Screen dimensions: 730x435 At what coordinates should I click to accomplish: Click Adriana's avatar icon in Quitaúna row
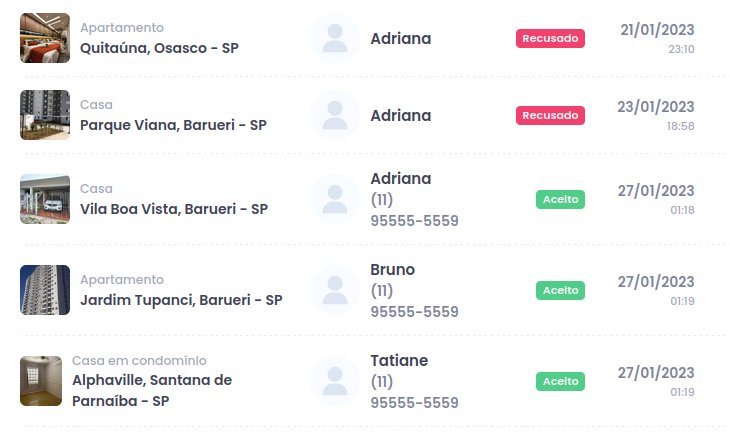click(335, 39)
